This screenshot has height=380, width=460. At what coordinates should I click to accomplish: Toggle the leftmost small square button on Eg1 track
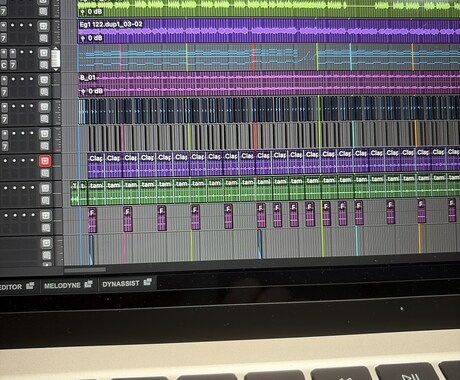(3, 26)
